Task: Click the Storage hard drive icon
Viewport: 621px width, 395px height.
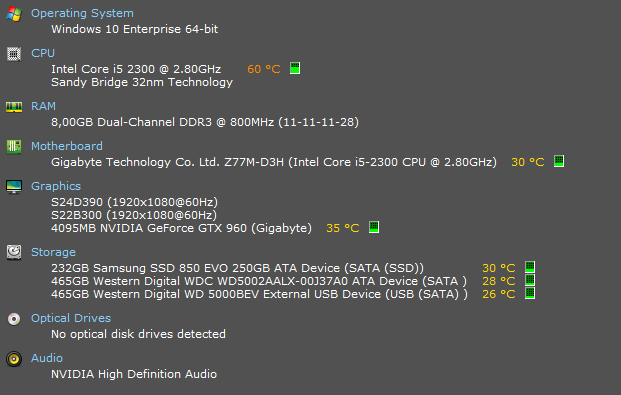Action: point(14,252)
